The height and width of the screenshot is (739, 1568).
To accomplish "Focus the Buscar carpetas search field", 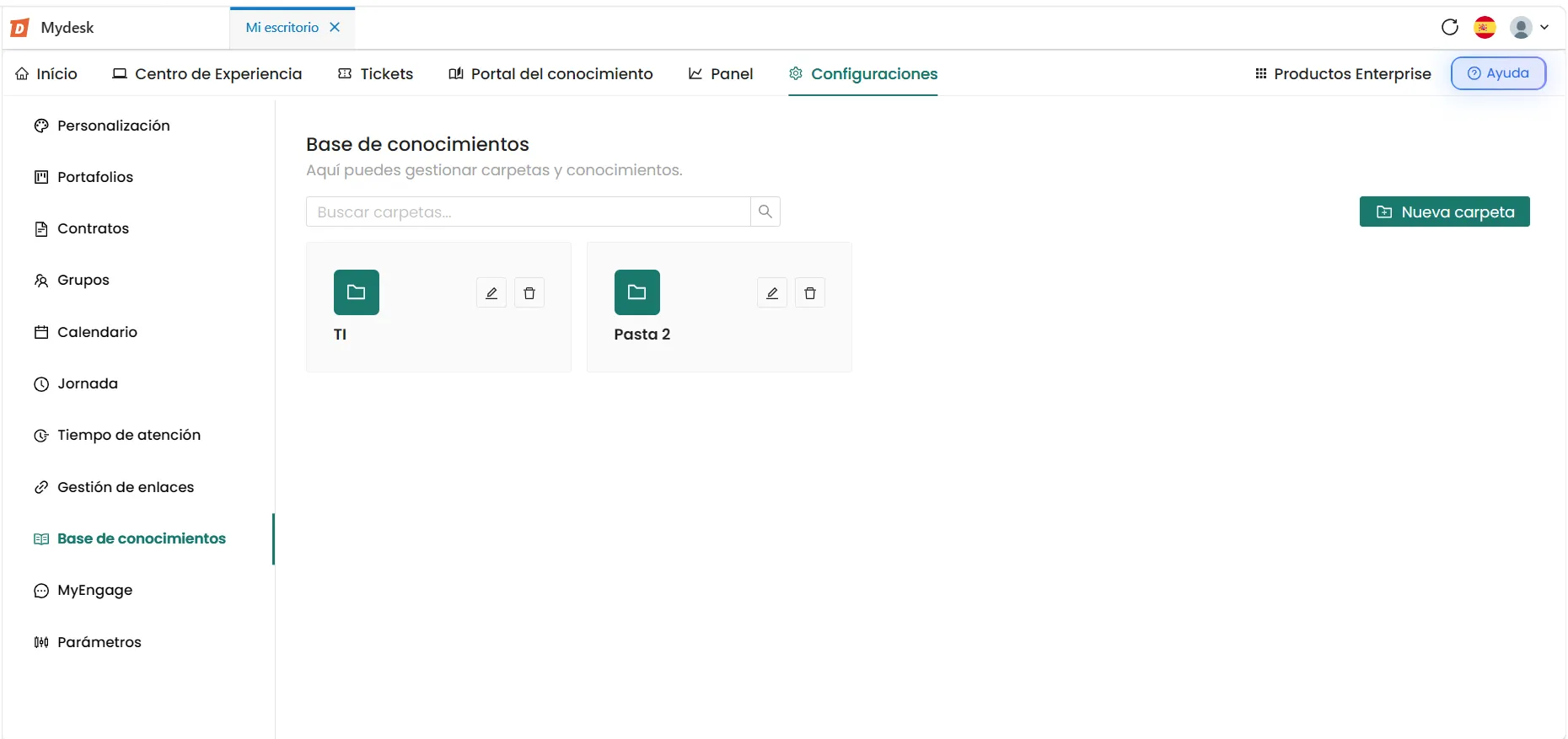I will click(529, 212).
